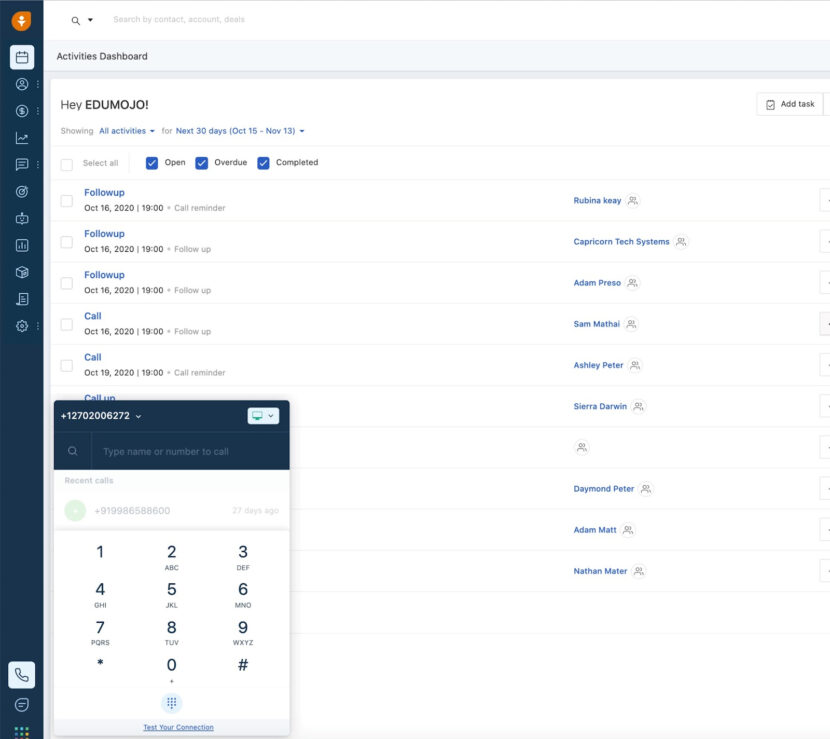Open the Analytics chart icon in sidebar
The height and width of the screenshot is (739, 830).
pos(21,138)
